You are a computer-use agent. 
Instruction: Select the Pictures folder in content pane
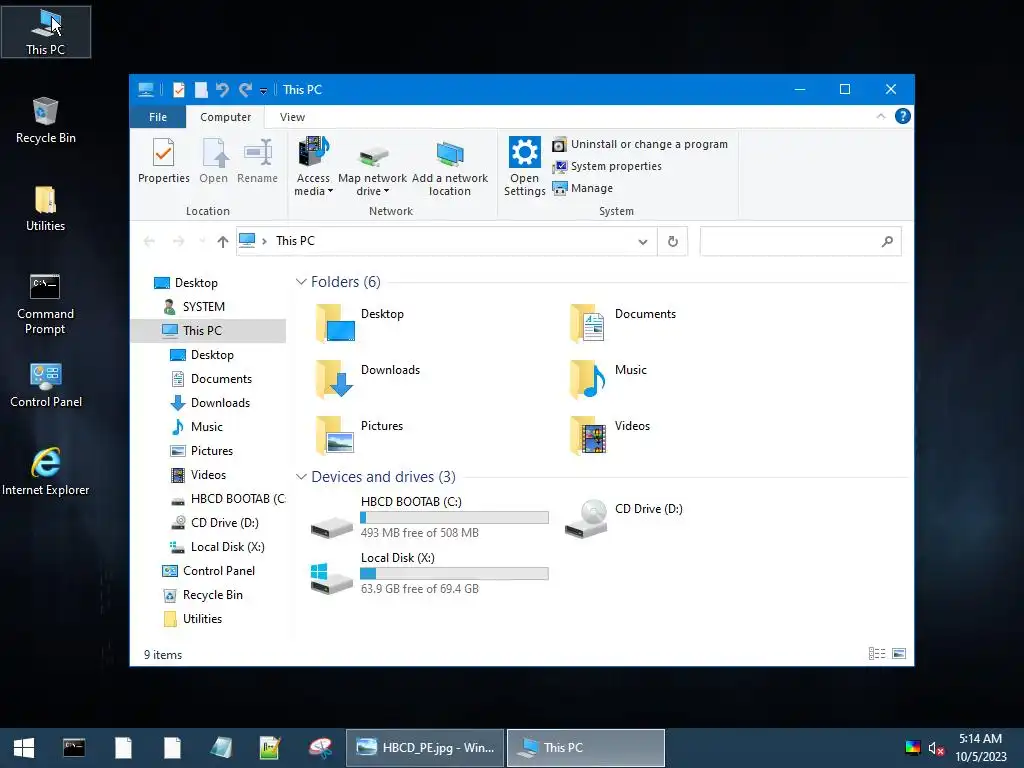[x=359, y=435]
